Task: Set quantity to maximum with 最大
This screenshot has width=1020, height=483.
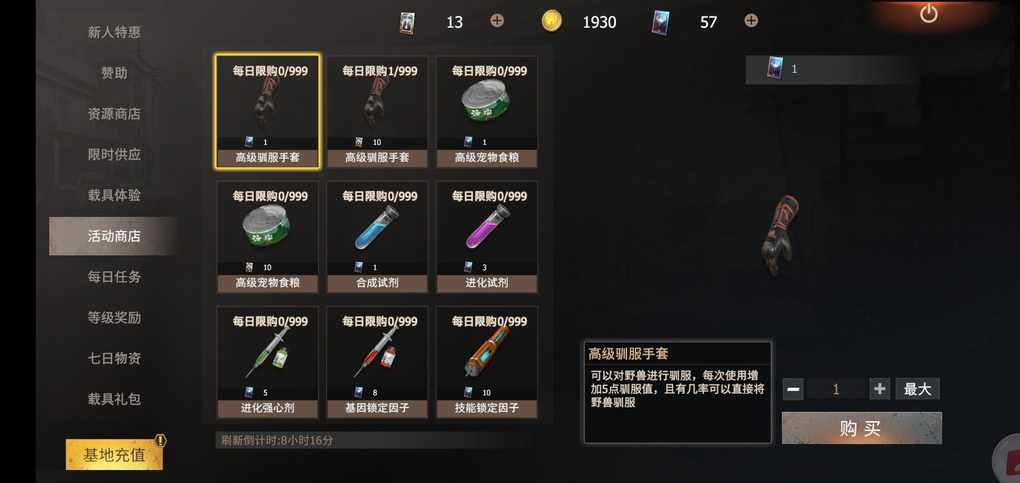Action: click(x=917, y=389)
